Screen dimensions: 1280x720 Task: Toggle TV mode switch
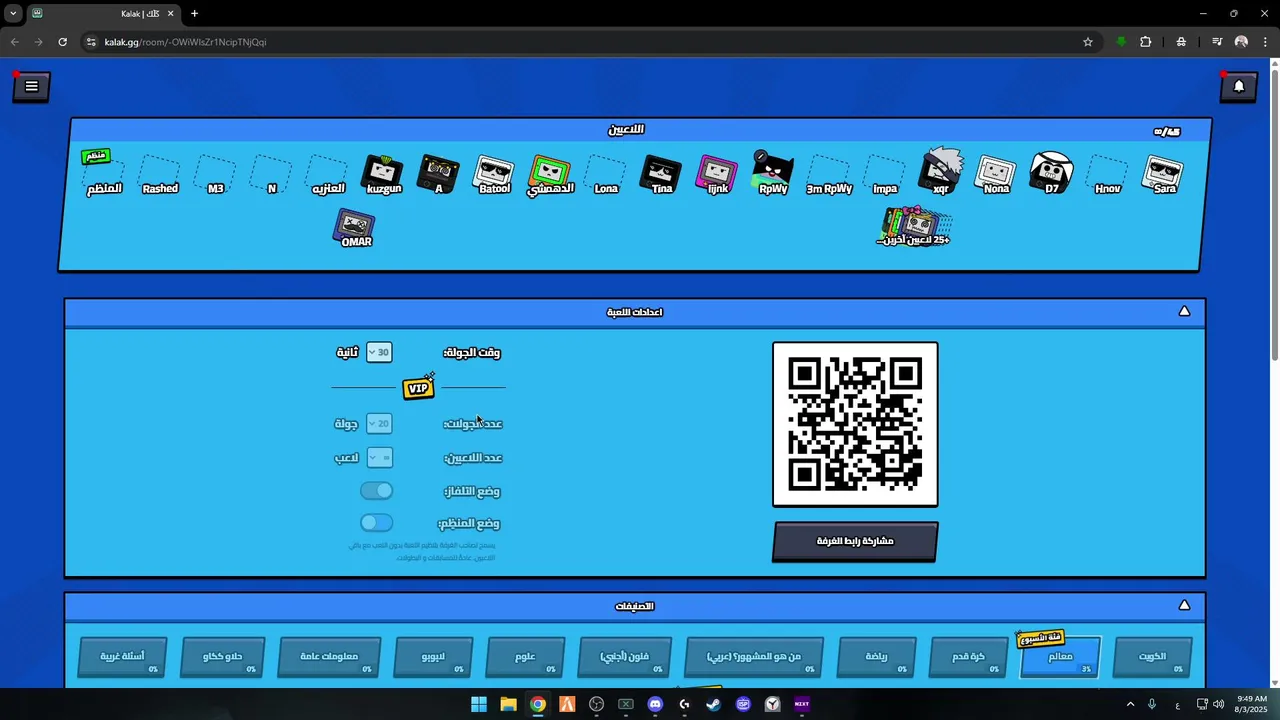click(377, 491)
